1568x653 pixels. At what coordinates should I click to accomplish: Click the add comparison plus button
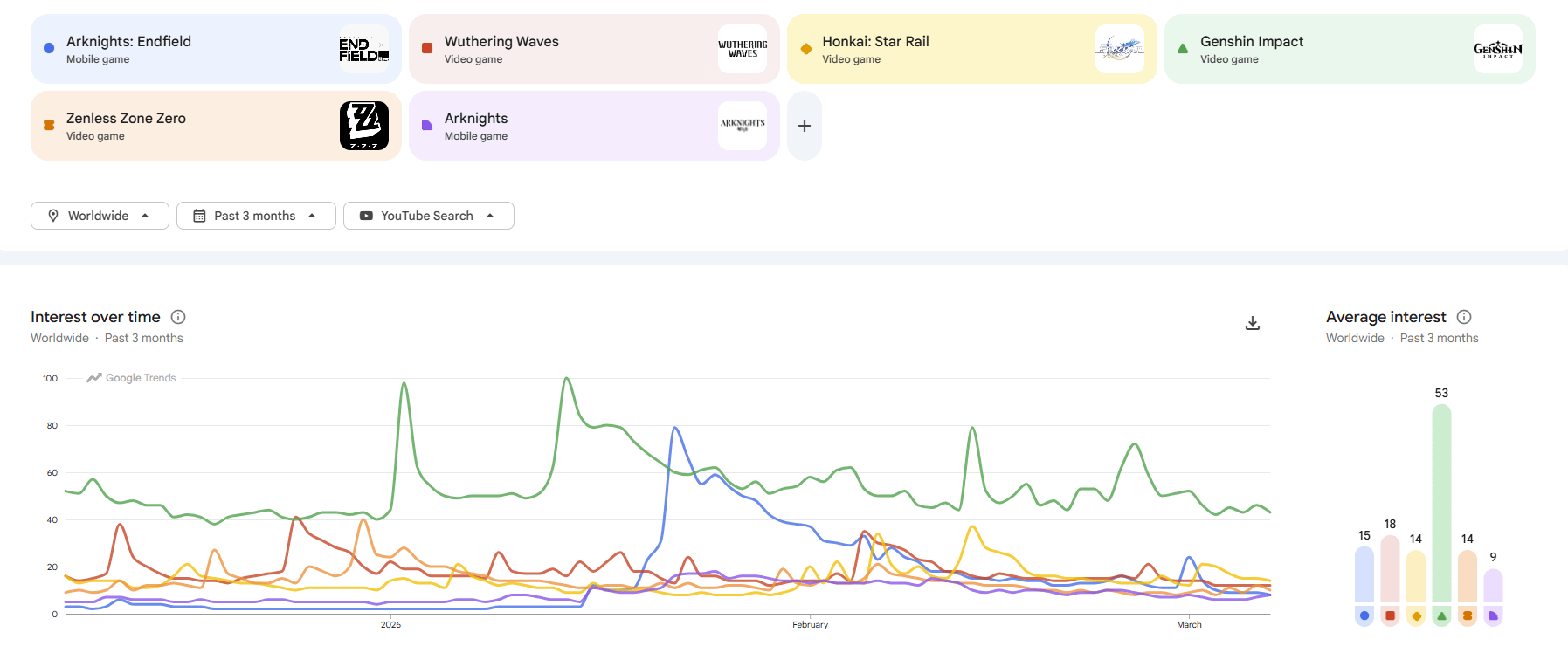click(805, 126)
